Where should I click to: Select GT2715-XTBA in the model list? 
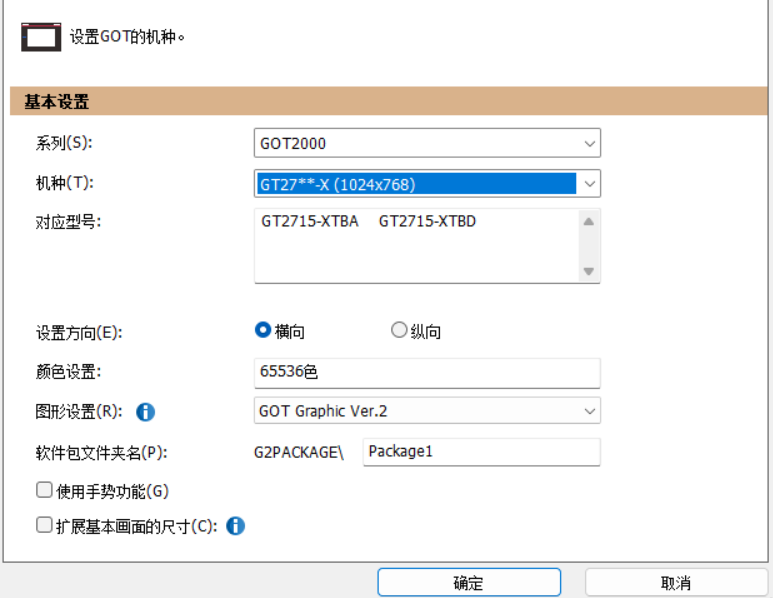[309, 222]
